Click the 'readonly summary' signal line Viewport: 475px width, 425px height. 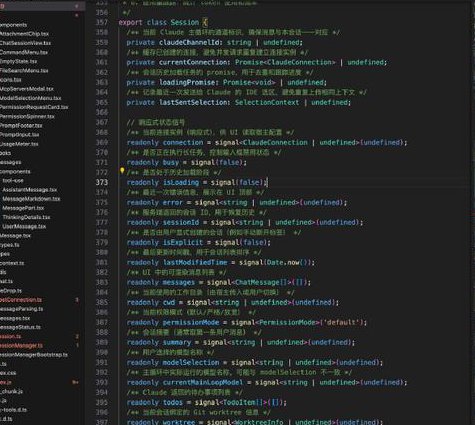point(241,342)
